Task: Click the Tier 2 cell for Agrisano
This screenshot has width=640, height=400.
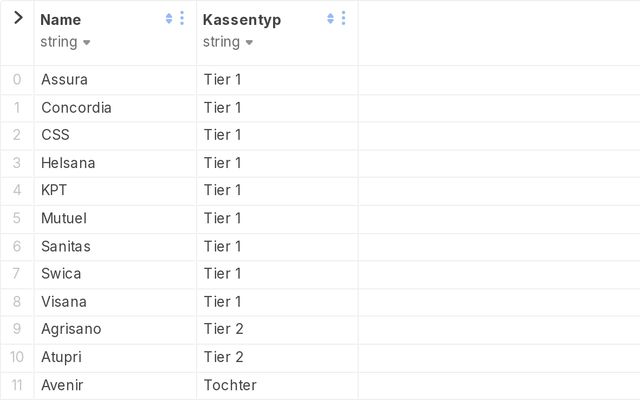Action: point(224,329)
